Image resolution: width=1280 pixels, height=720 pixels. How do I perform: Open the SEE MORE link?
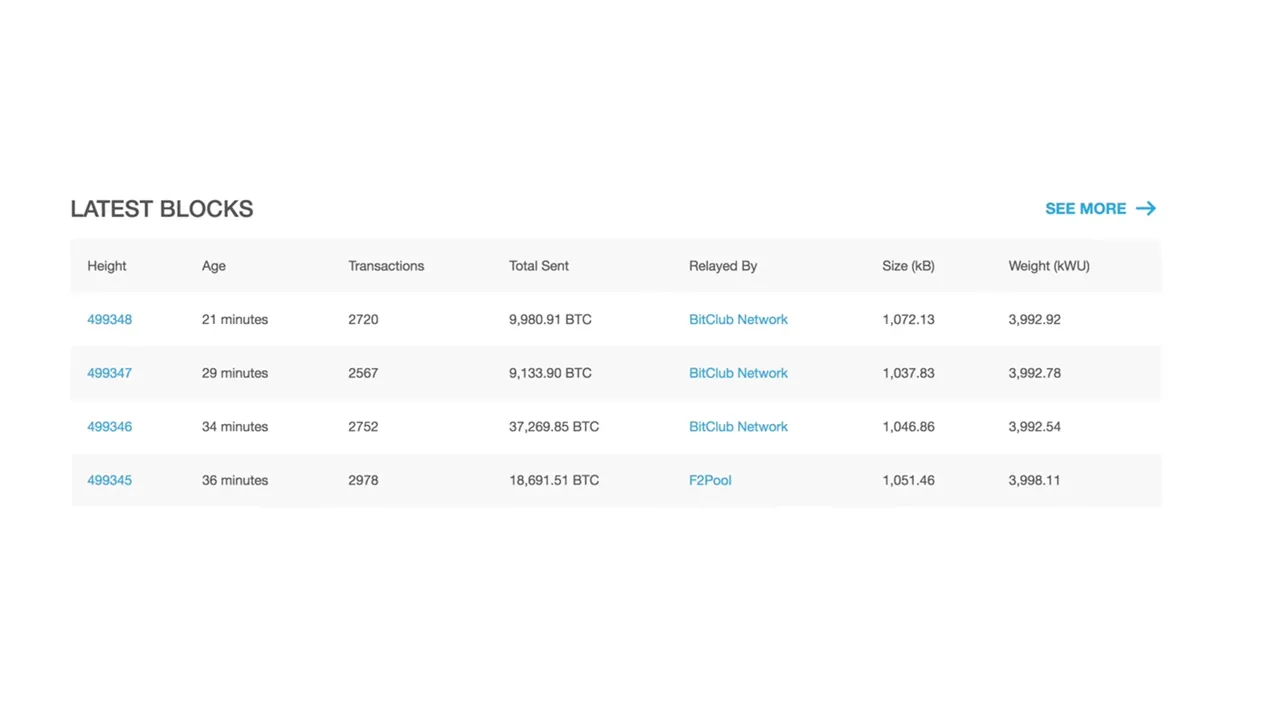coord(1101,209)
